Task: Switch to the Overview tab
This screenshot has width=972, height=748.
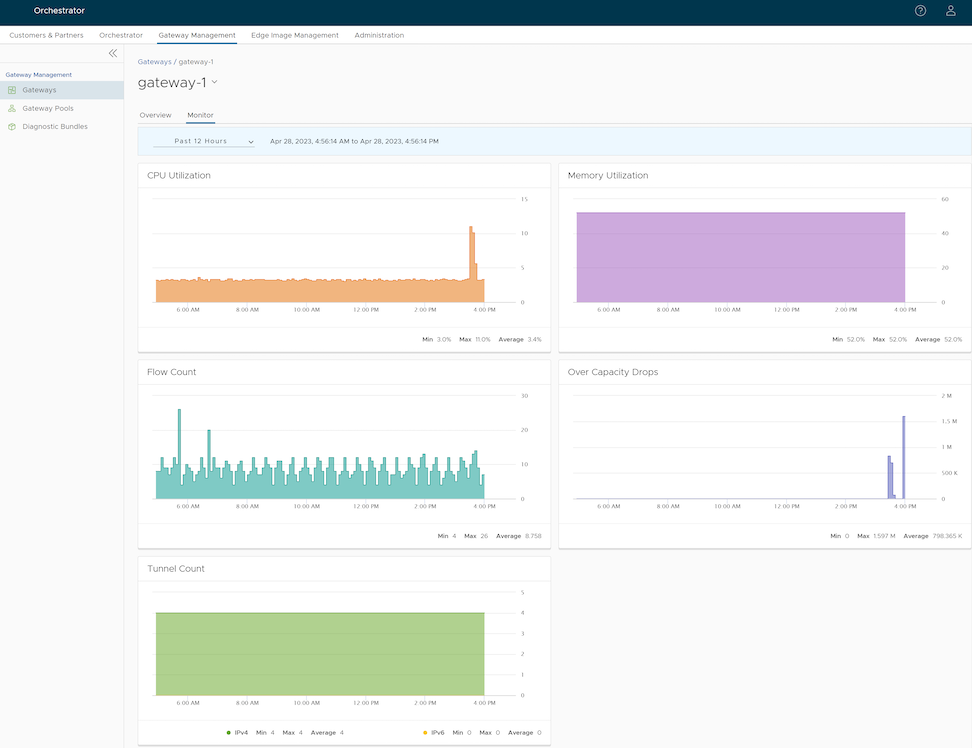Action: [155, 115]
